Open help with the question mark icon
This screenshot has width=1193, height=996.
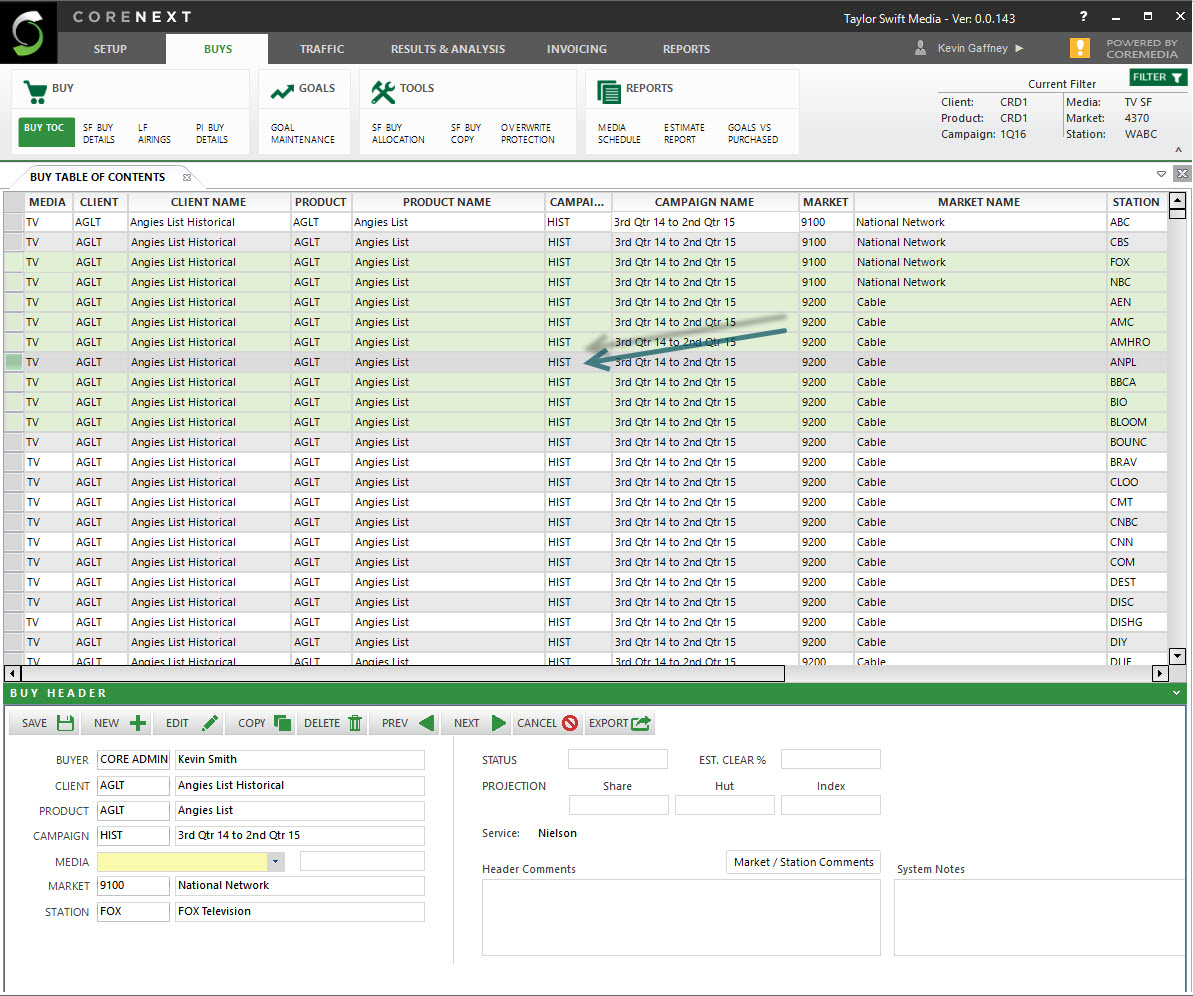pos(1084,17)
